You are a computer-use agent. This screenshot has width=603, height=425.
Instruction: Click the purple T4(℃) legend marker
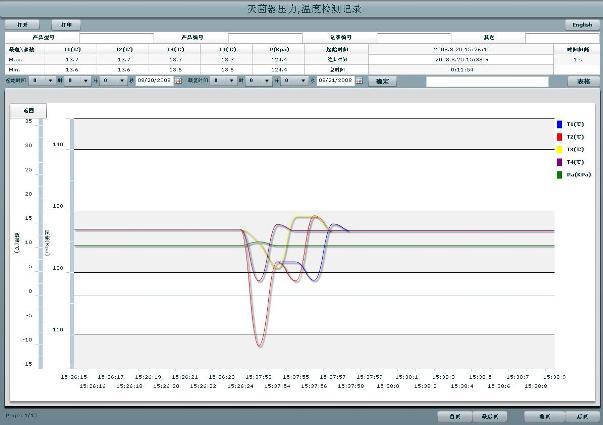tap(558, 161)
